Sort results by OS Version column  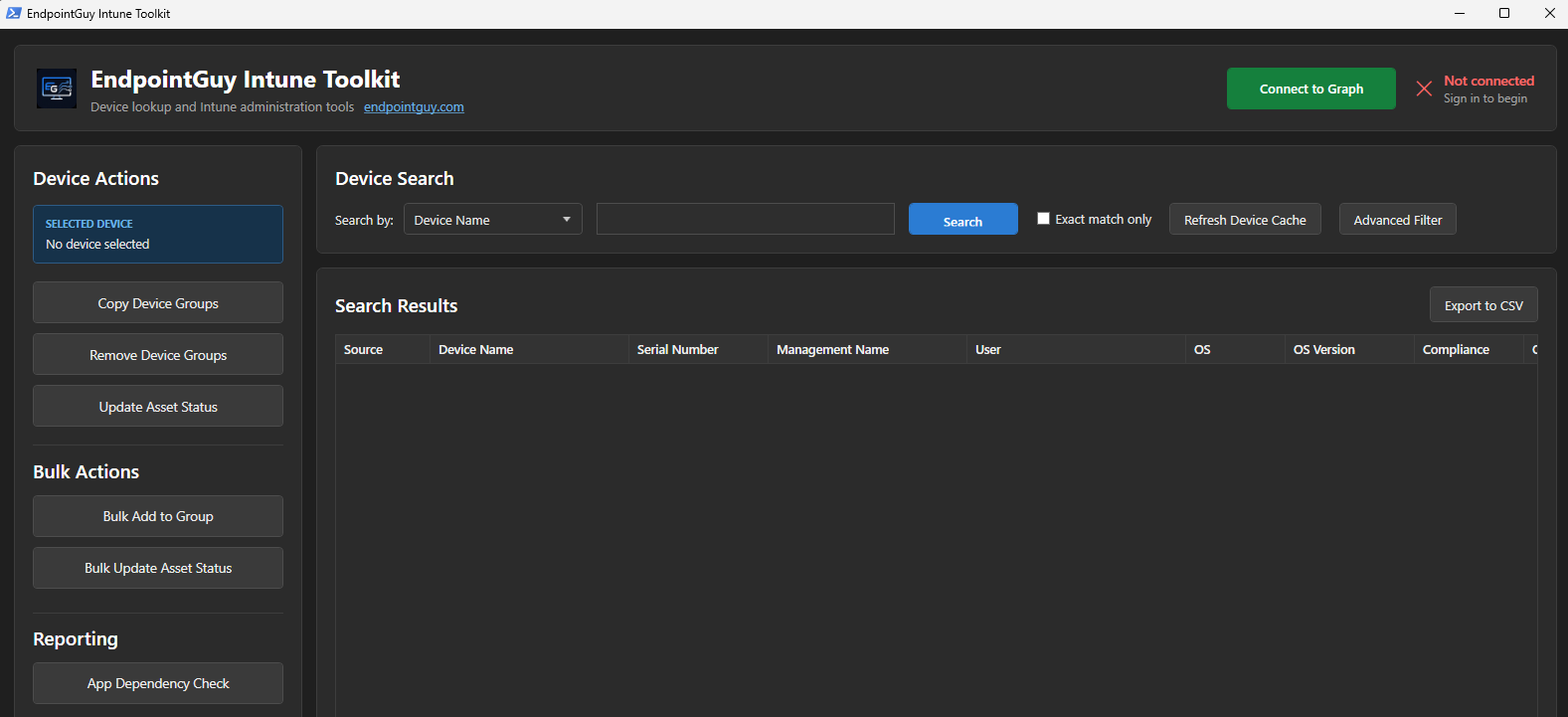(1349, 349)
